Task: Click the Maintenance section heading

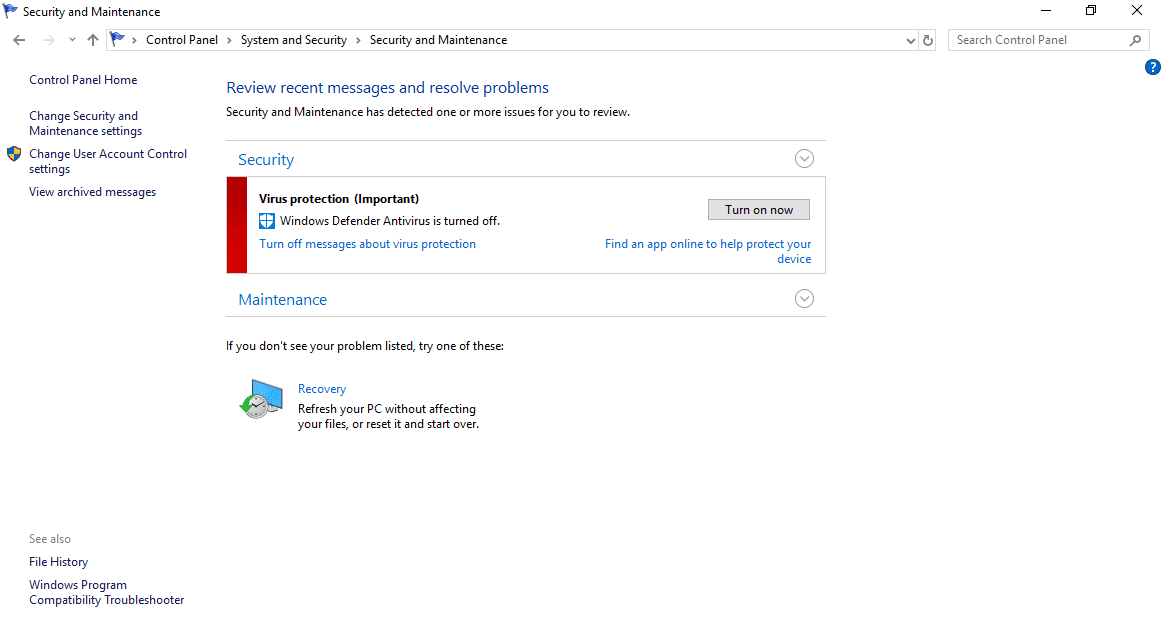Action: [282, 300]
